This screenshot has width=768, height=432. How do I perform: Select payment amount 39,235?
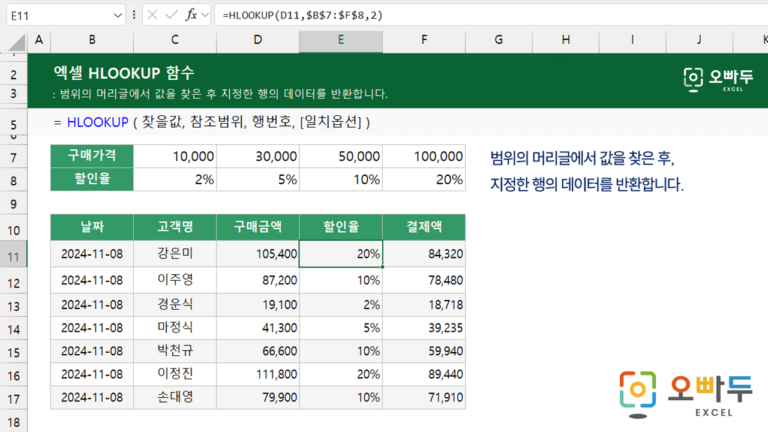(424, 328)
